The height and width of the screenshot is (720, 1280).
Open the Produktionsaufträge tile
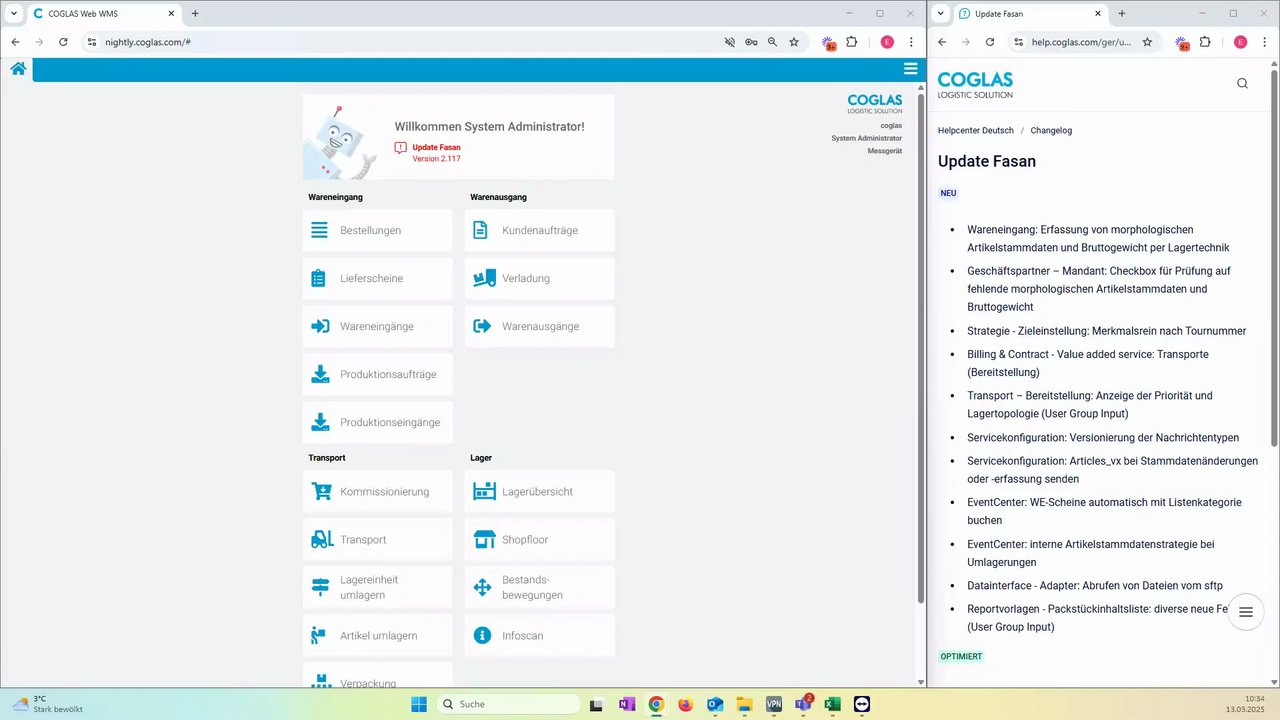click(378, 374)
